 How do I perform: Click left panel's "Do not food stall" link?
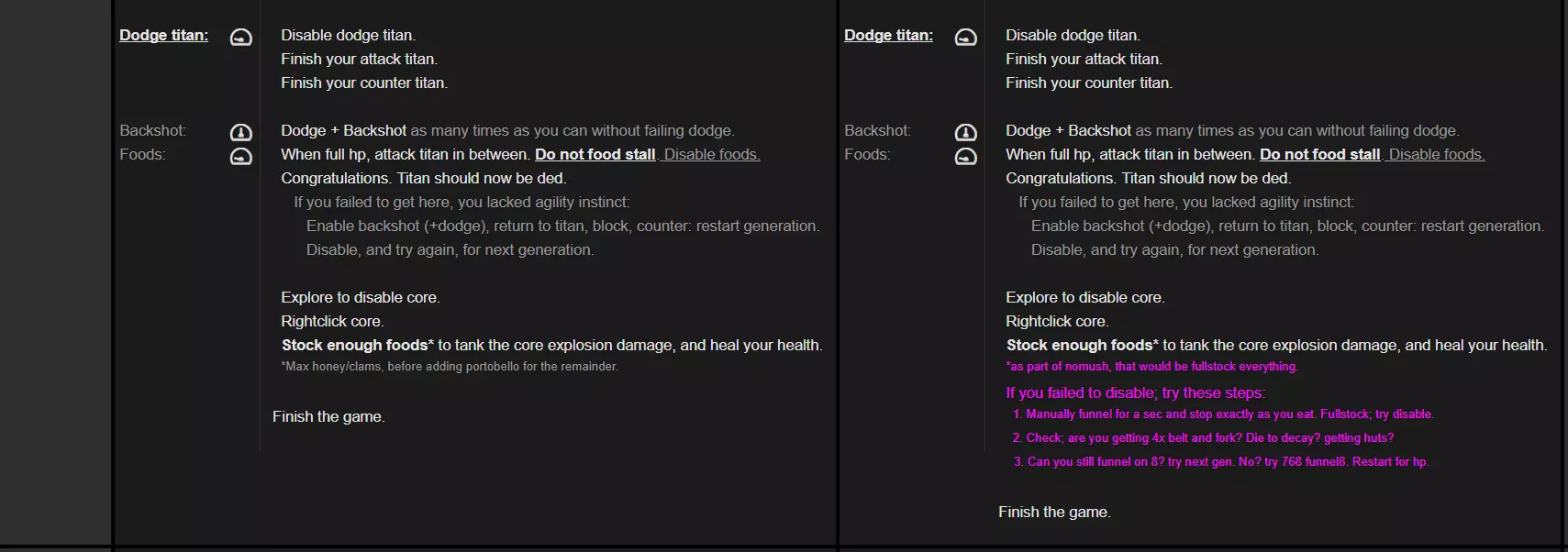click(595, 154)
